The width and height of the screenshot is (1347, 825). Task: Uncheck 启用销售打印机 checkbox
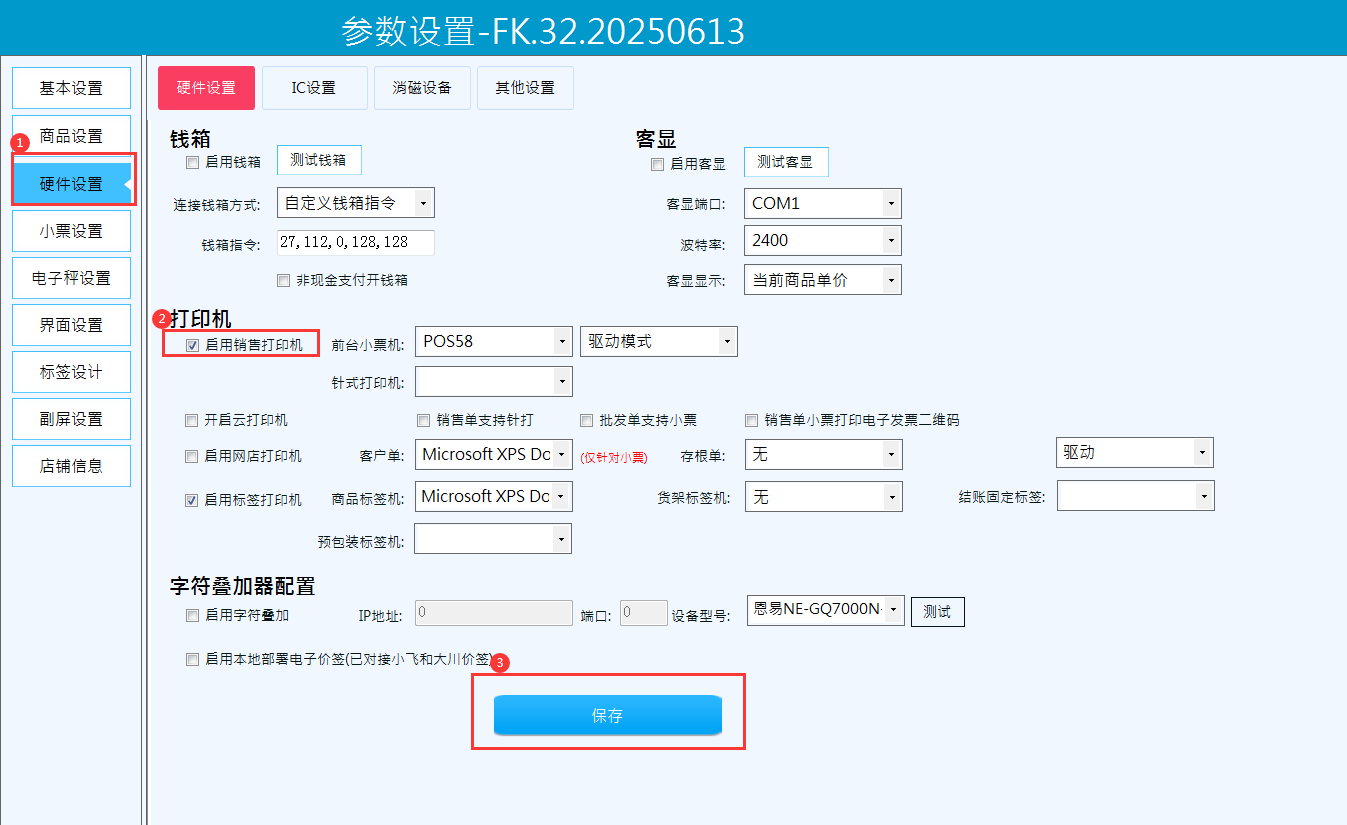[x=192, y=345]
